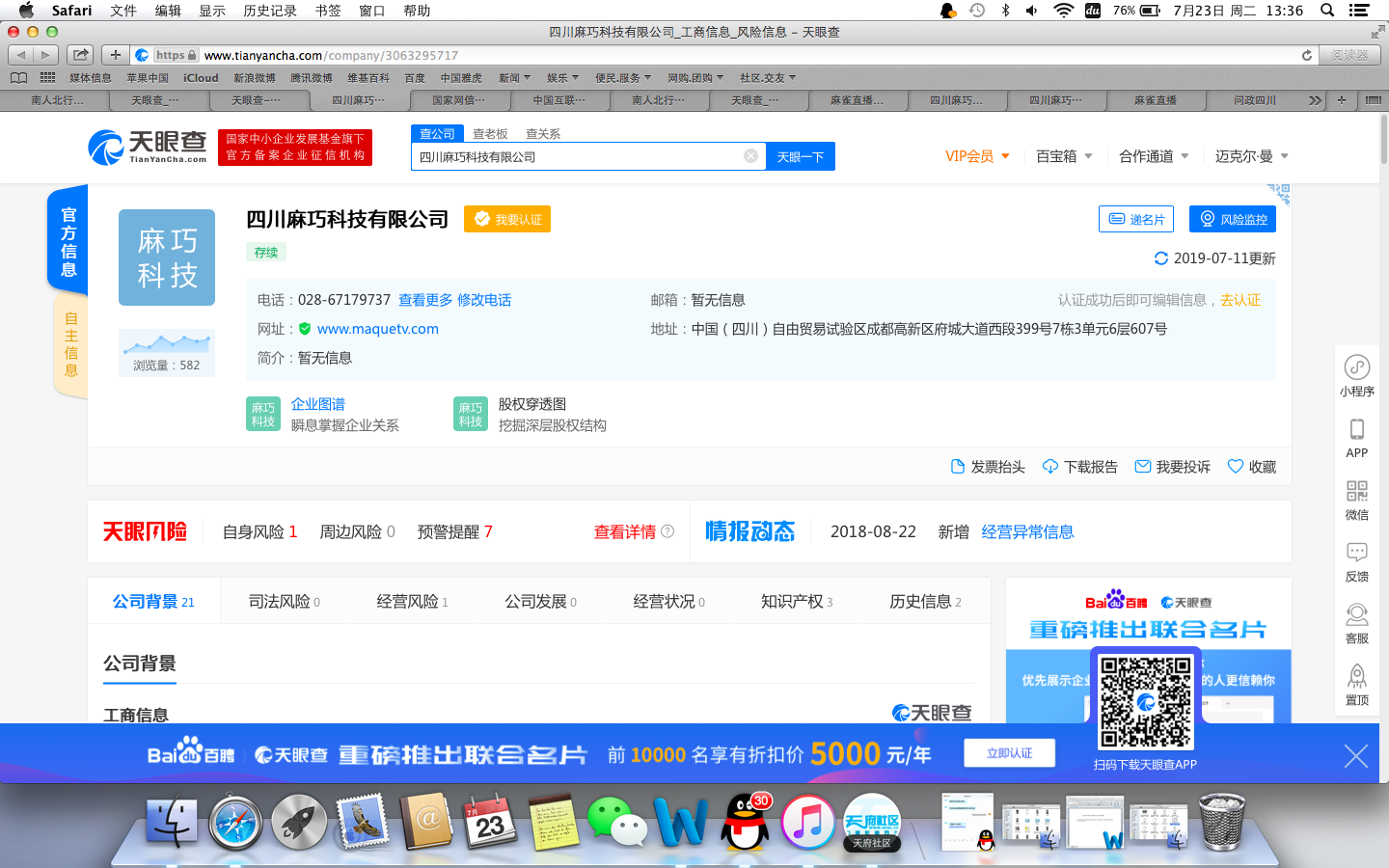Show hidden tabs with the double chevron
The image size is (1389, 868).
tap(1315, 100)
